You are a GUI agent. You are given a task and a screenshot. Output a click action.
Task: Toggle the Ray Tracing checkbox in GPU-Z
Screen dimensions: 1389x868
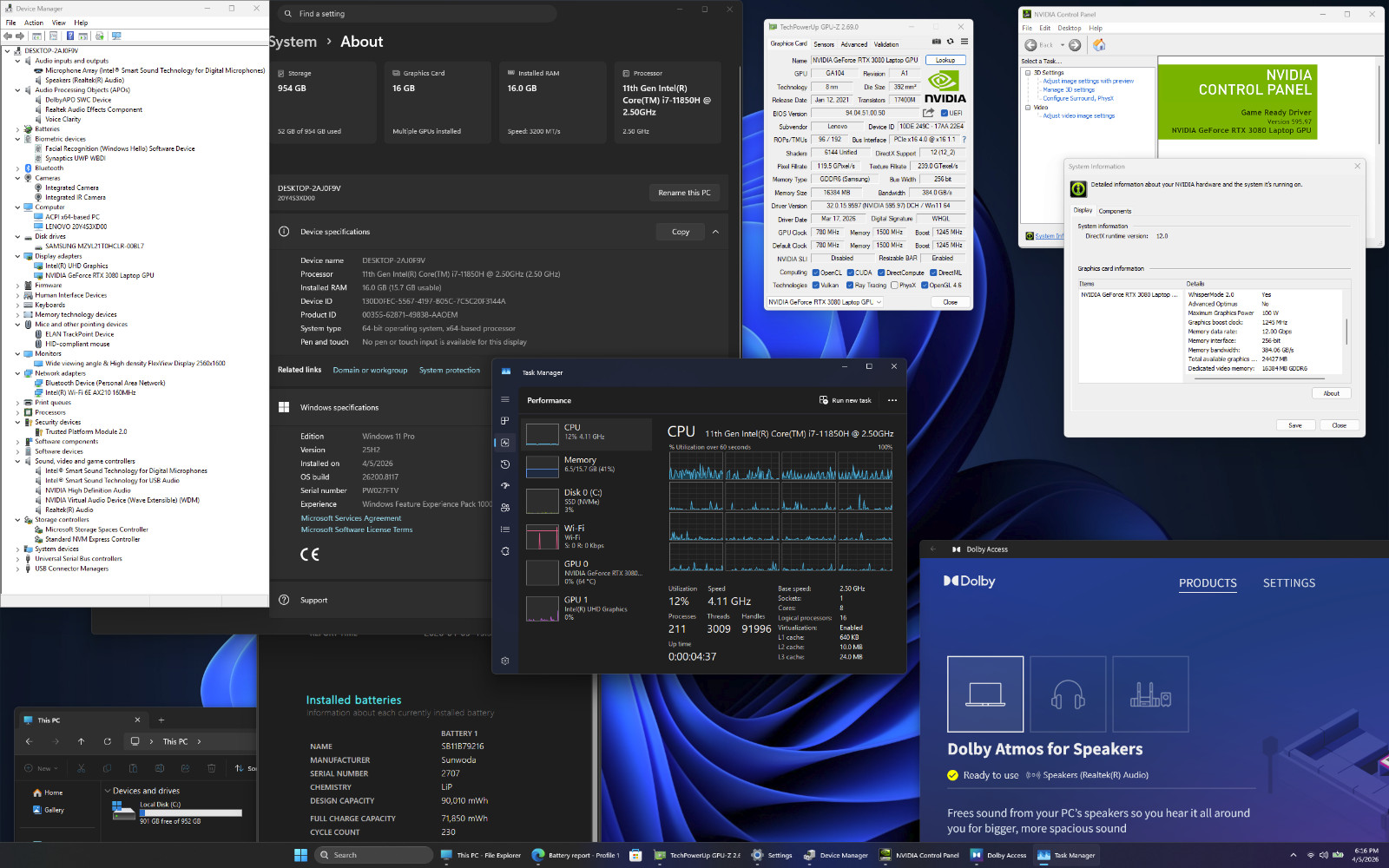click(850, 285)
